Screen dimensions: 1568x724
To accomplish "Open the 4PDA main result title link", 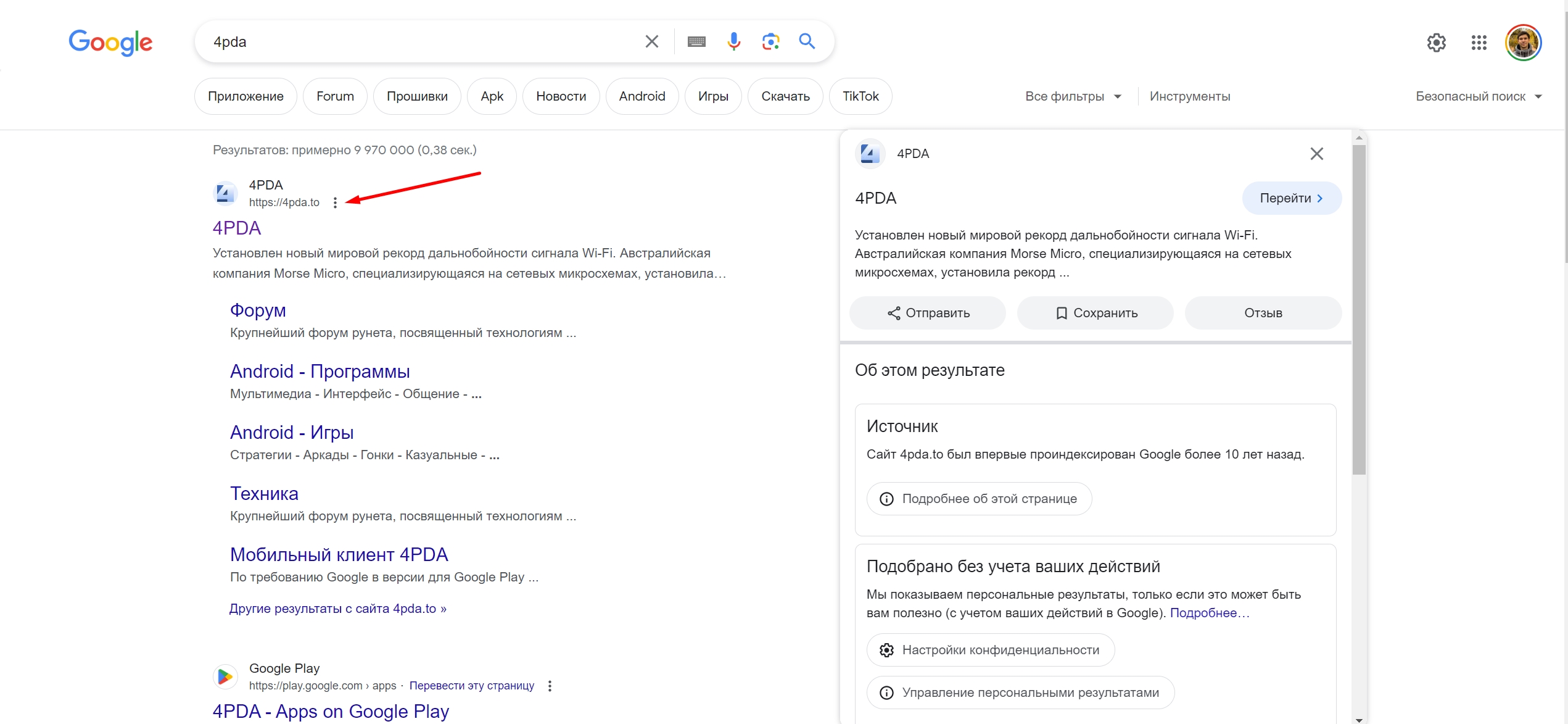I will coord(237,228).
